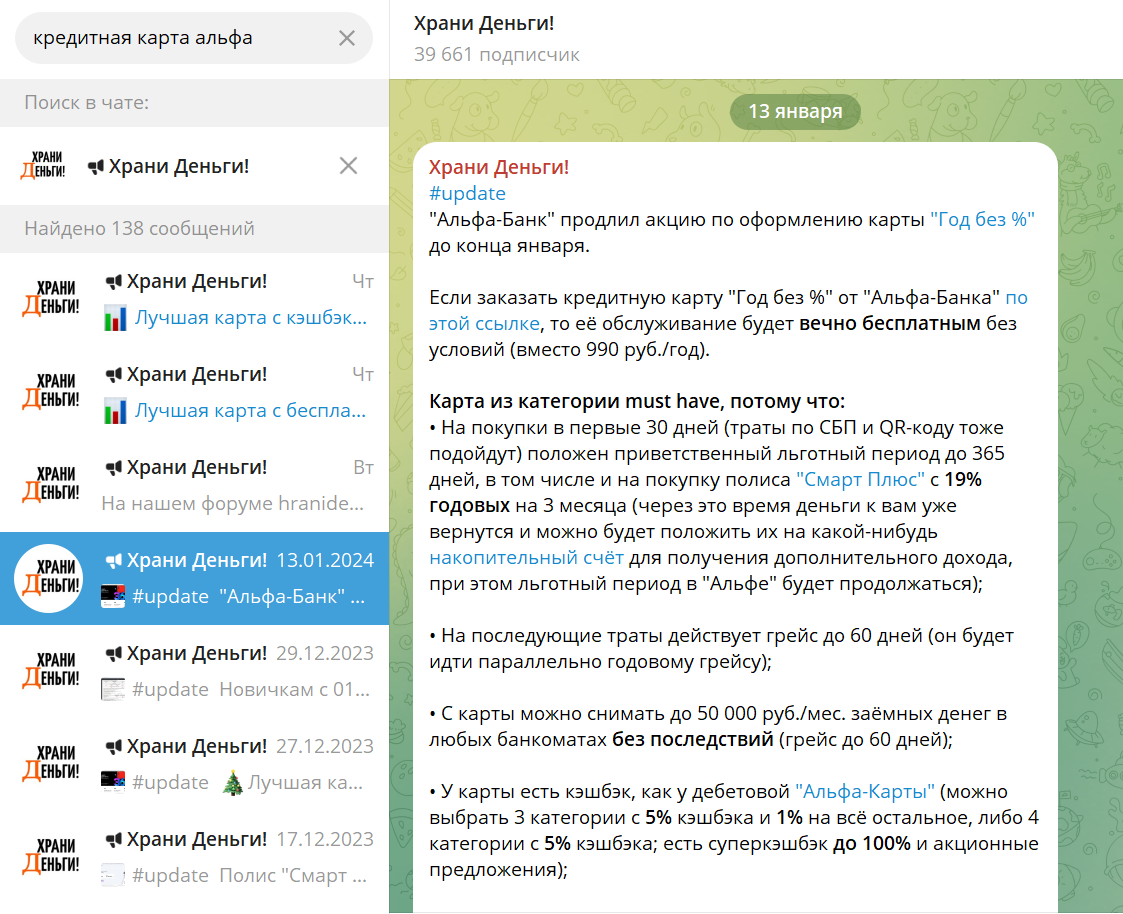Click the image thumbnail in the 27.12.2023 result
1123x914 pixels.
[113, 782]
